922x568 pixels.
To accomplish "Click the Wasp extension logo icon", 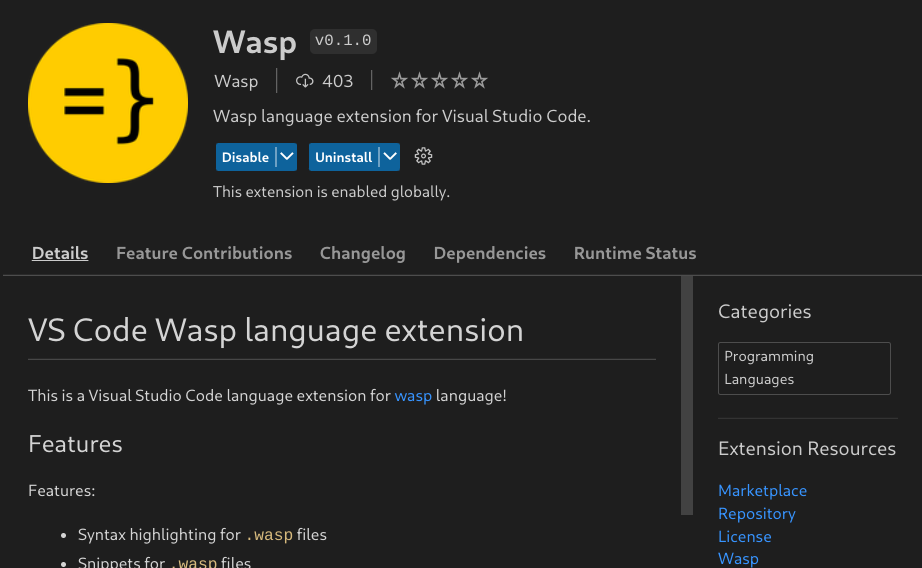I will click(x=108, y=103).
